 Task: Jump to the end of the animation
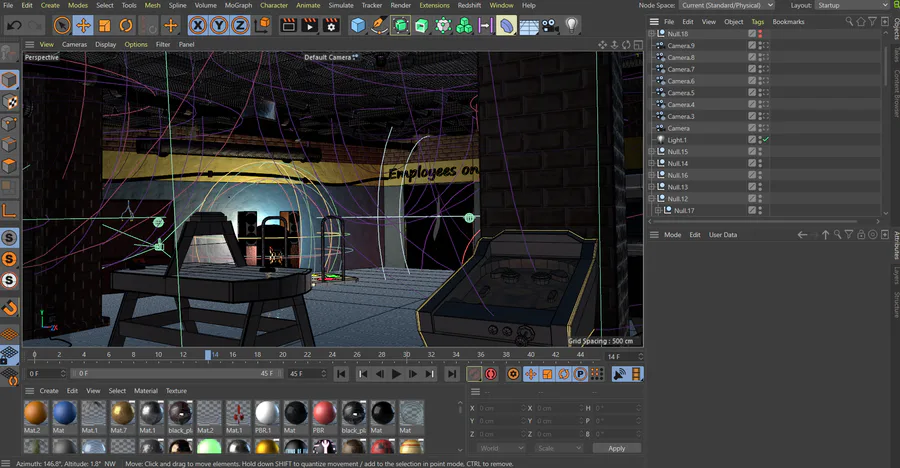pos(452,374)
